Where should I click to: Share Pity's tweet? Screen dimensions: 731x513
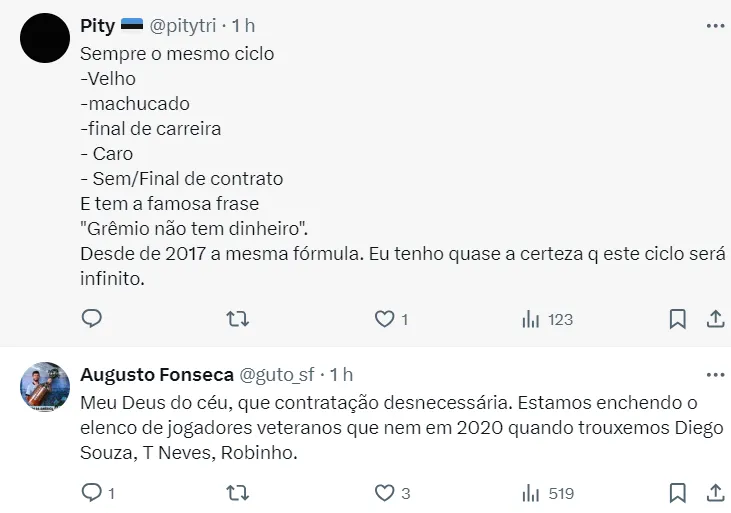[715, 319]
